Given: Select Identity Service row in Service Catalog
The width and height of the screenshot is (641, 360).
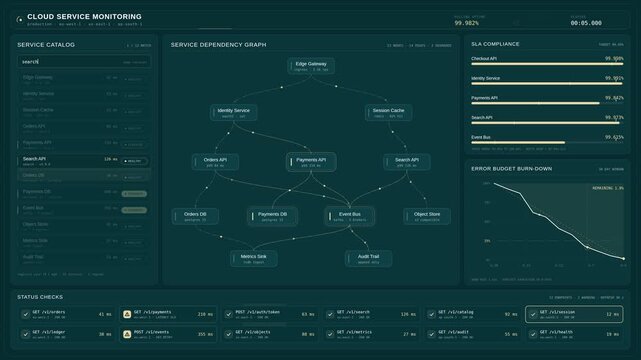Looking at the screenshot, I should pyautogui.click(x=84, y=96).
